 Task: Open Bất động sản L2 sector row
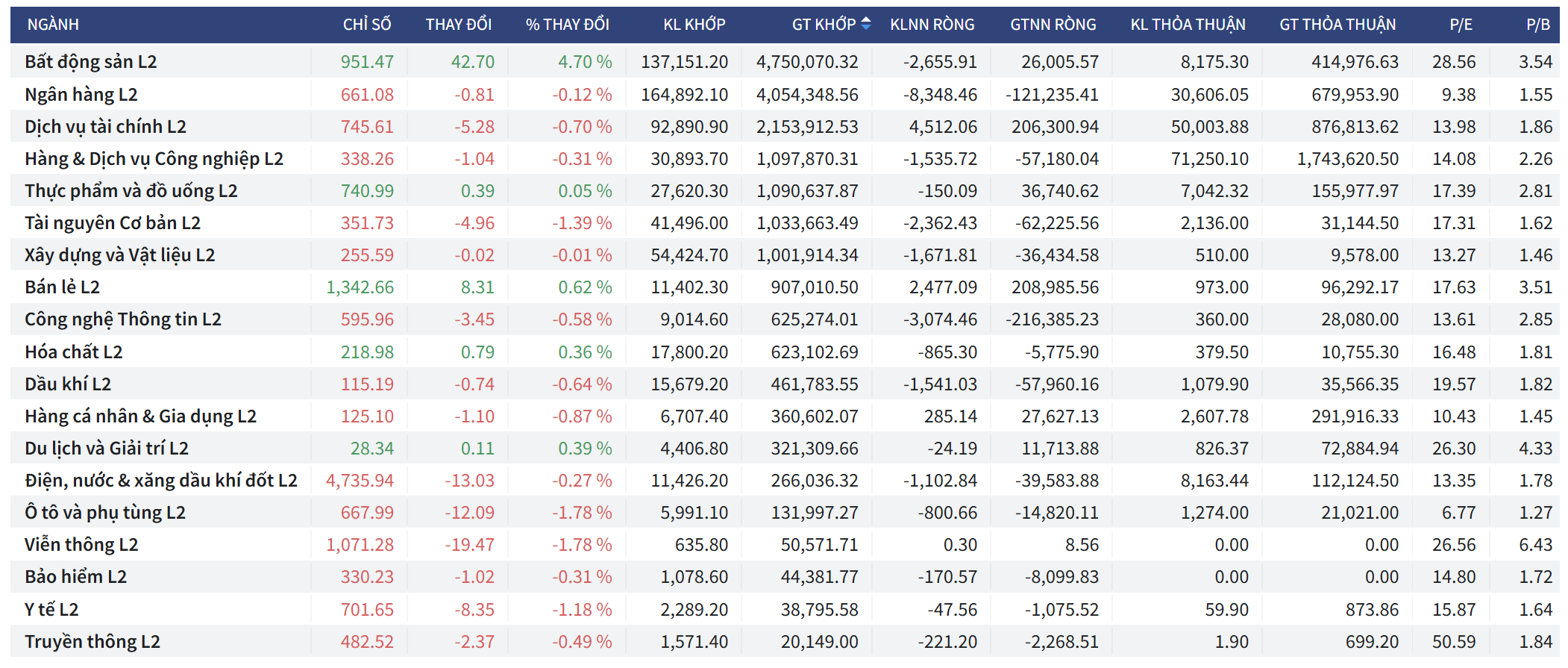(x=90, y=62)
